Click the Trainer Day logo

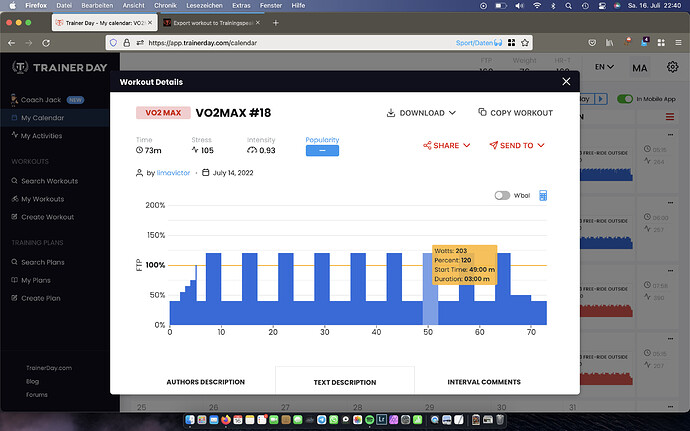point(59,67)
